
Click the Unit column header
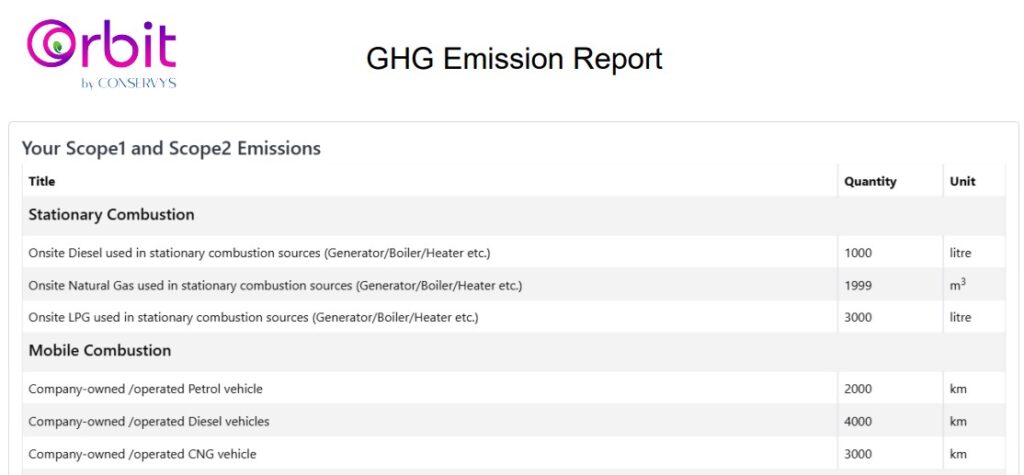(x=963, y=182)
